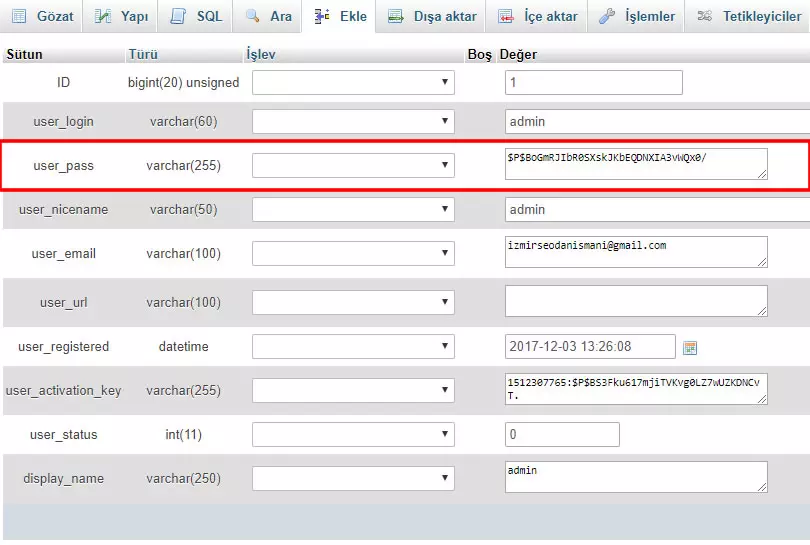Click the Sütun column header link
810x545 pixels.
click(x=24, y=54)
